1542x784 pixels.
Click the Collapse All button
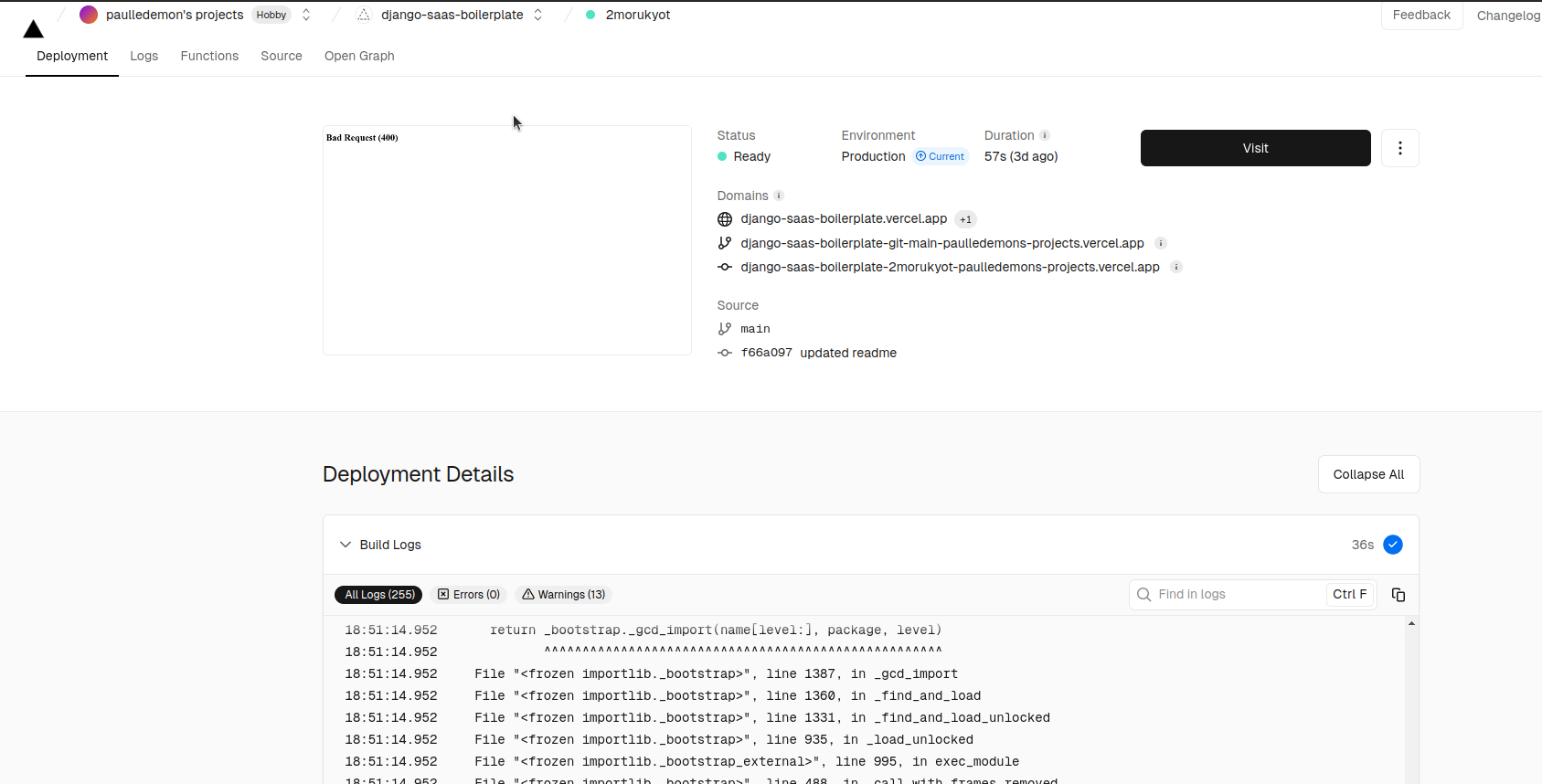click(1368, 474)
